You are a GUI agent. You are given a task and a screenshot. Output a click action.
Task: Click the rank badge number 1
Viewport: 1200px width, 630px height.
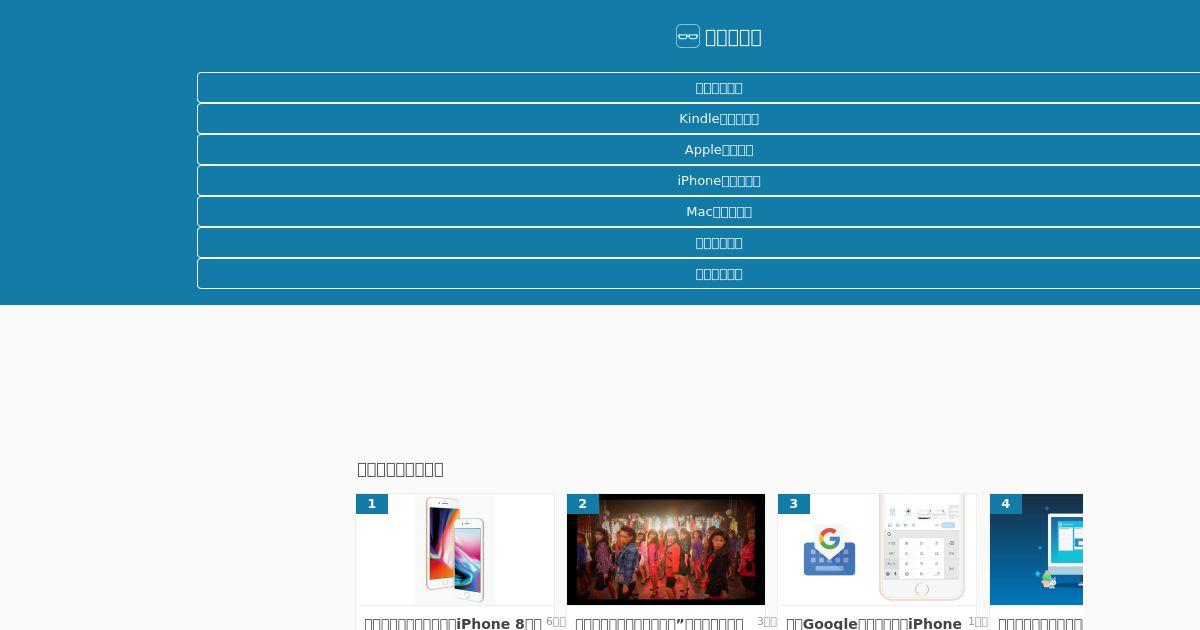(x=372, y=504)
